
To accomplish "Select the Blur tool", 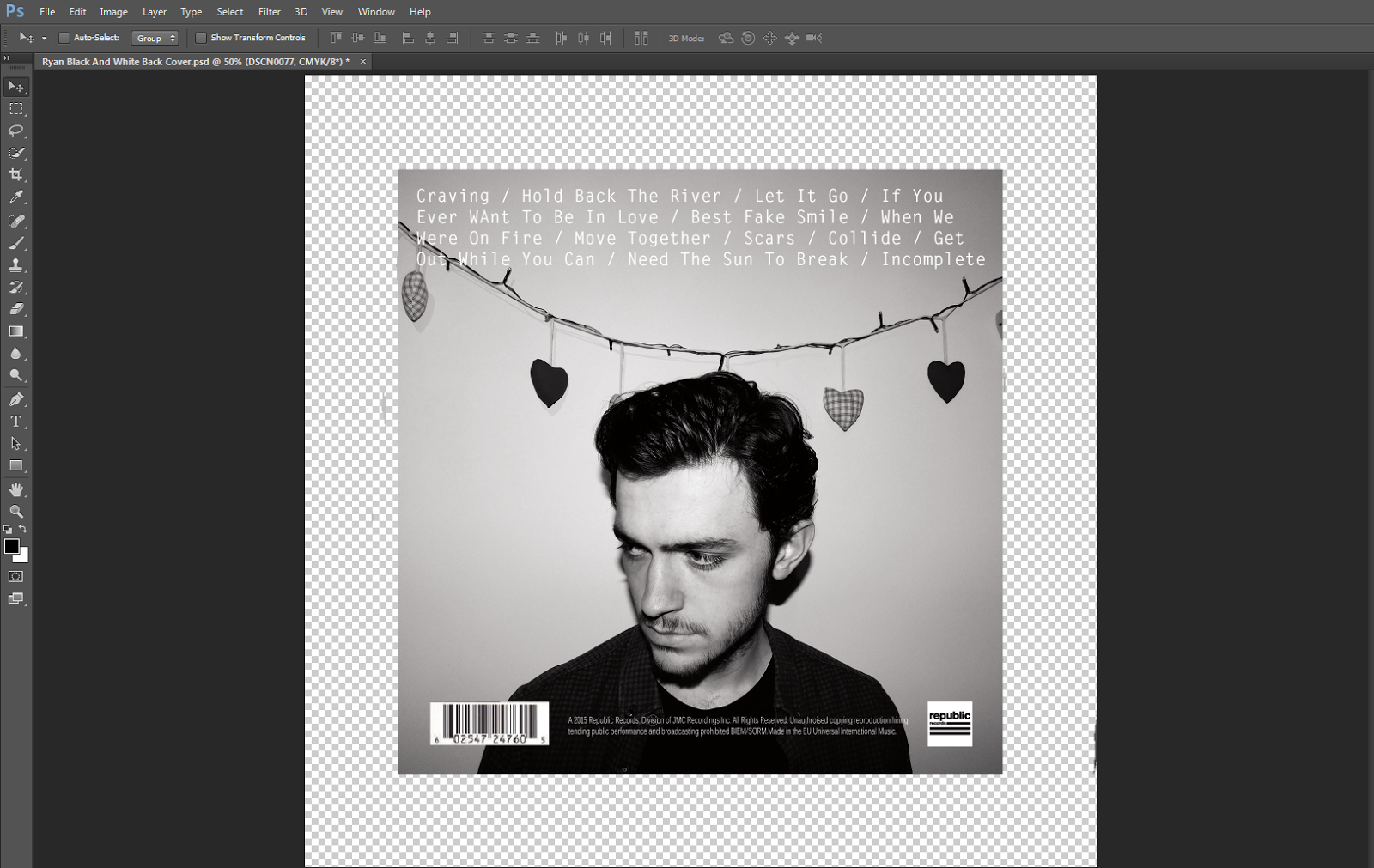I will (x=16, y=353).
